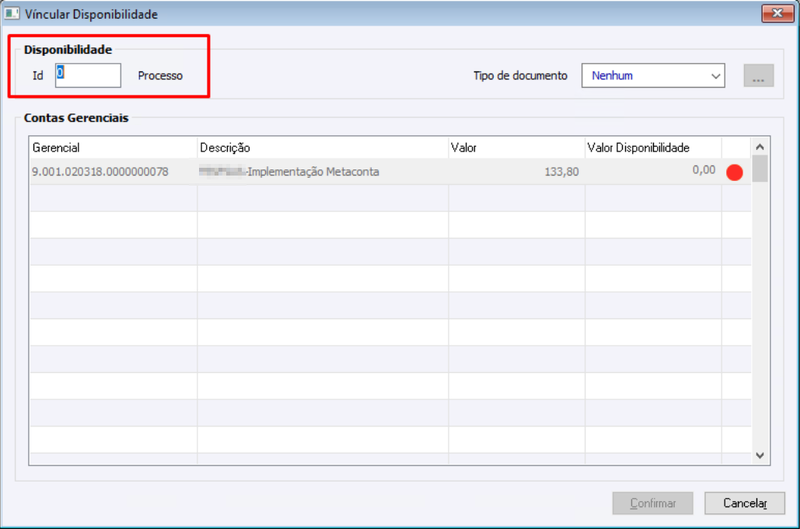Viewport: 800px width, 529px height.
Task: Click the Cancelar button
Action: pos(744,503)
